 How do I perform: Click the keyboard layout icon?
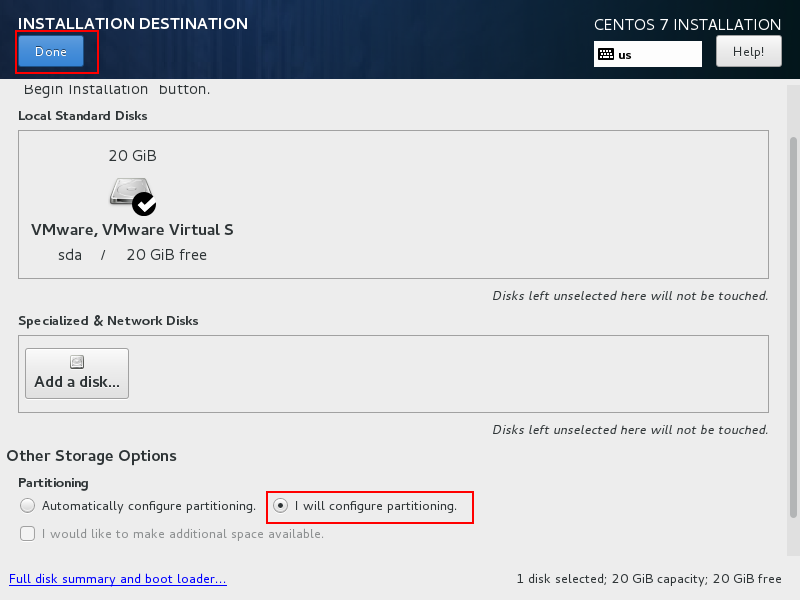pos(605,54)
